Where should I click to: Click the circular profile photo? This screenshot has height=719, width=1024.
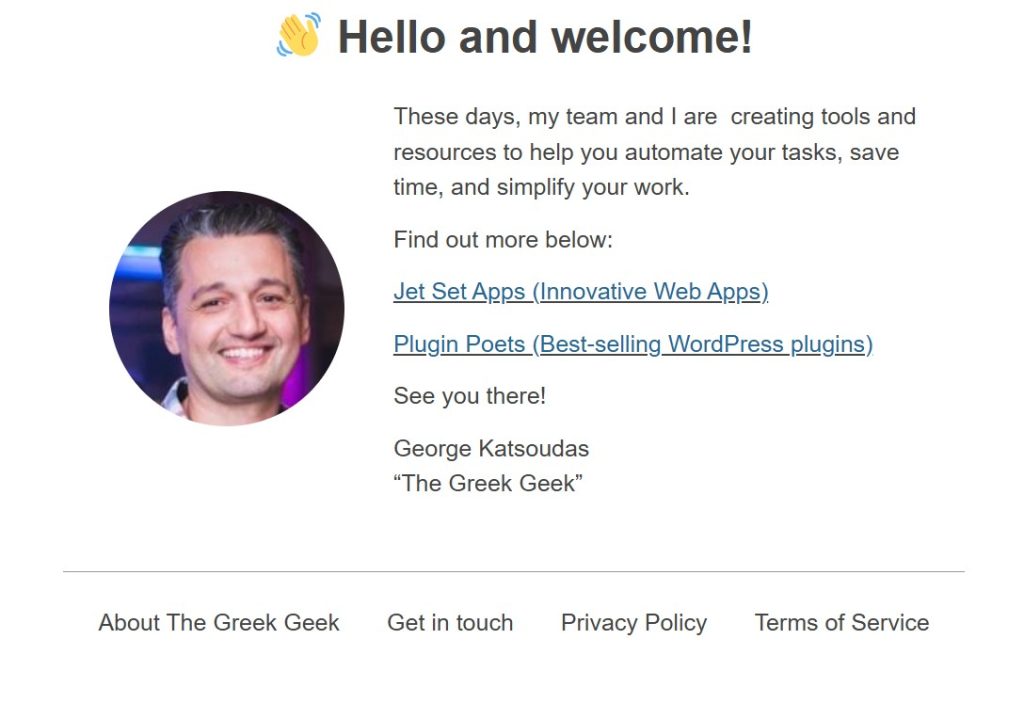227,309
